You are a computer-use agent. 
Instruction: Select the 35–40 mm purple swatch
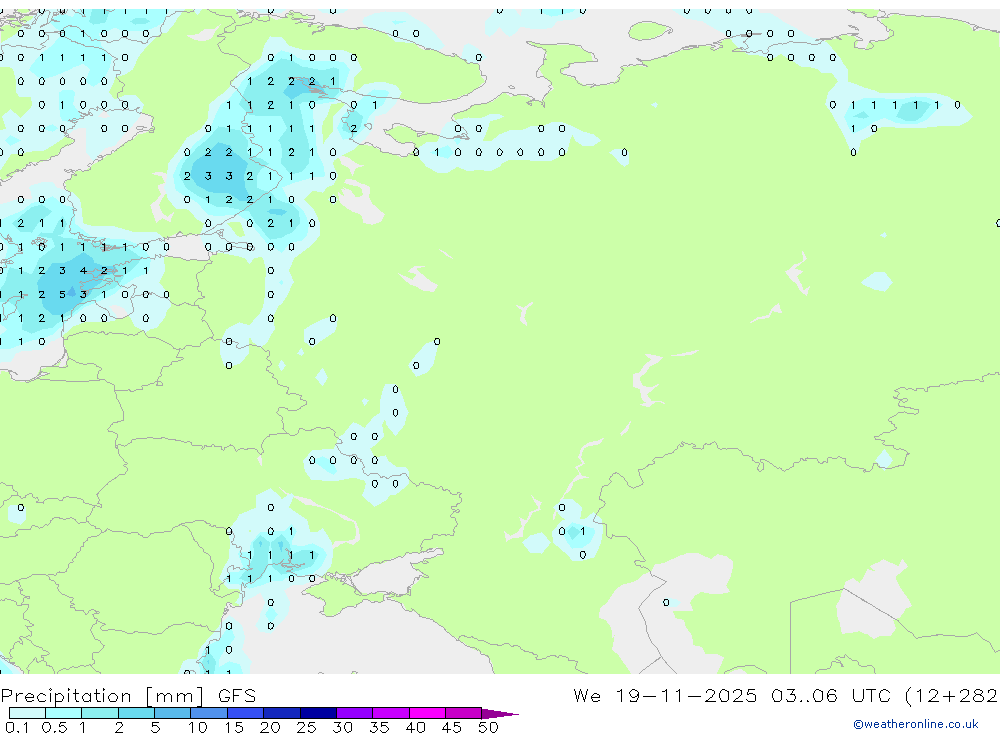[391, 713]
